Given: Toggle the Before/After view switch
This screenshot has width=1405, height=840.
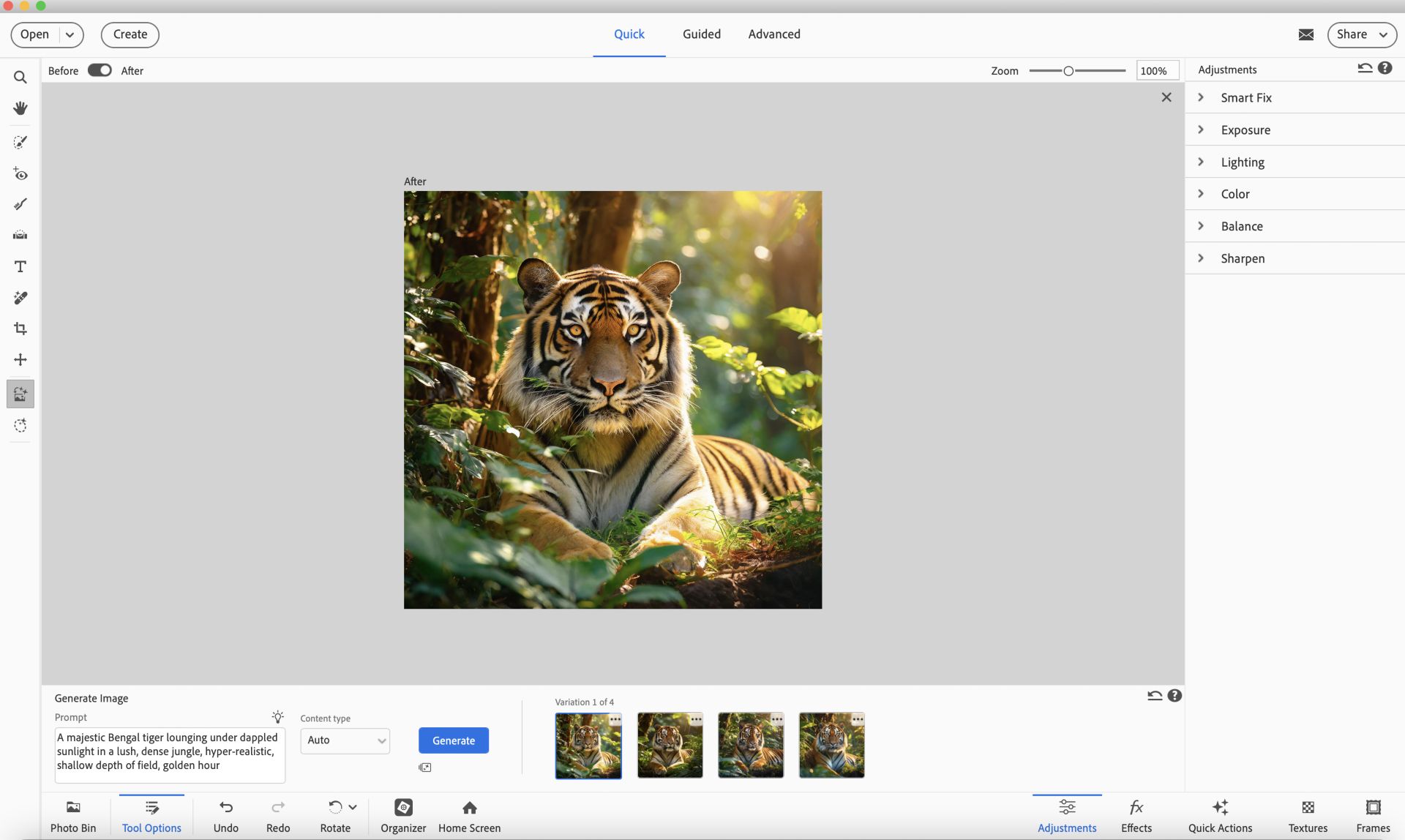Looking at the screenshot, I should pos(100,70).
